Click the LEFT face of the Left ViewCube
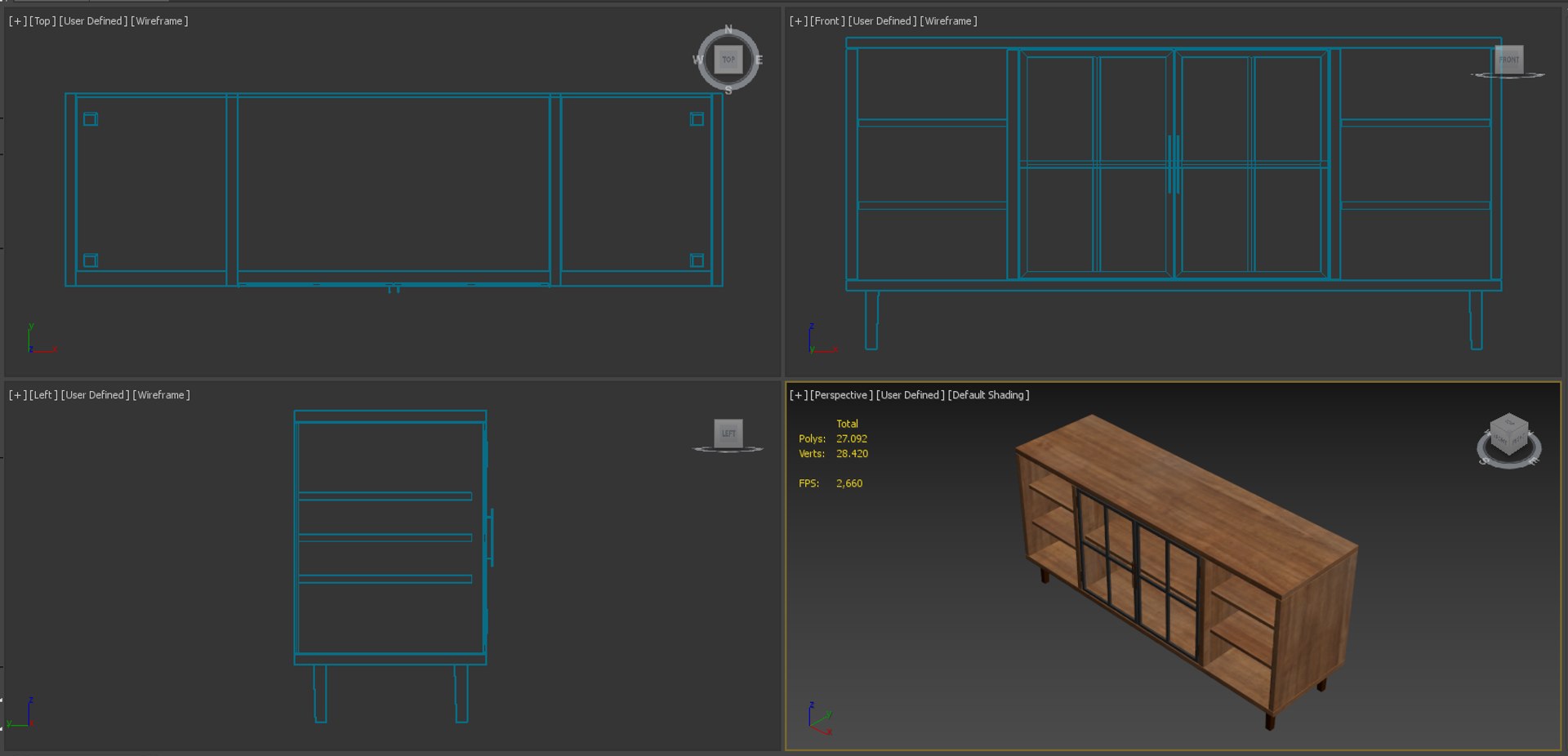 pyautogui.click(x=728, y=434)
